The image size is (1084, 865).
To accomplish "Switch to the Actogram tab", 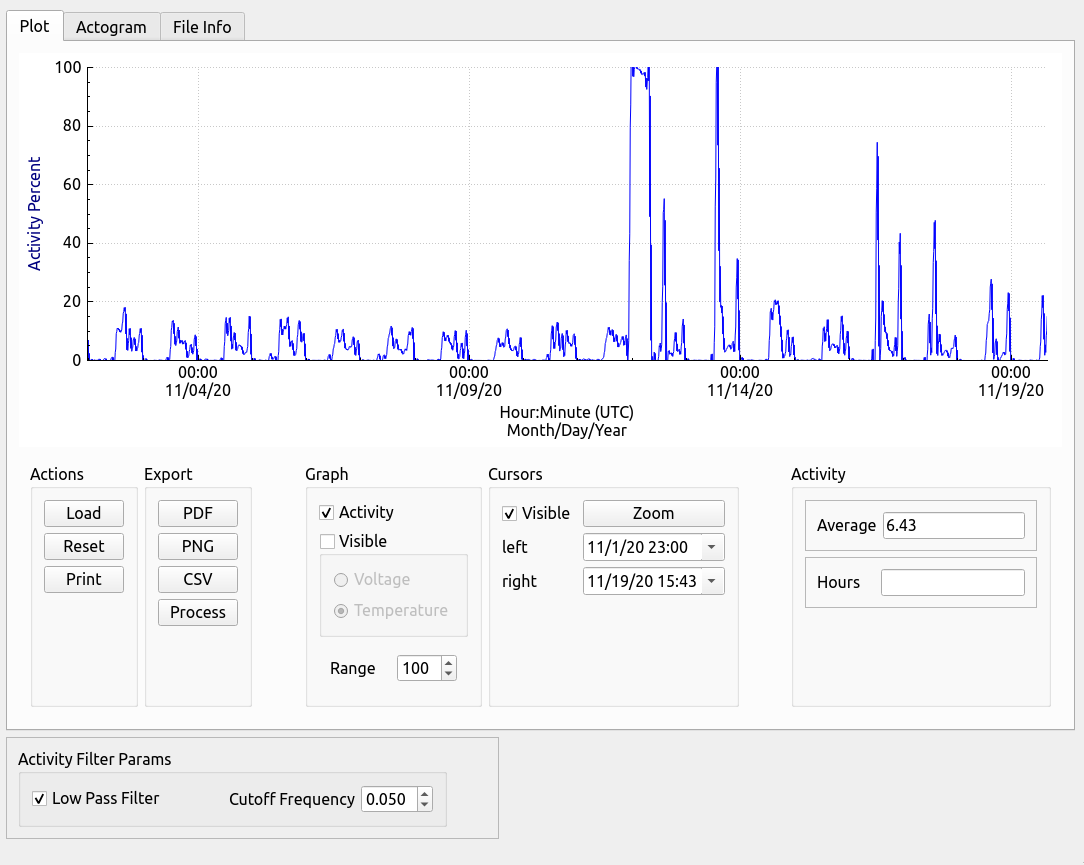I will coord(111,27).
